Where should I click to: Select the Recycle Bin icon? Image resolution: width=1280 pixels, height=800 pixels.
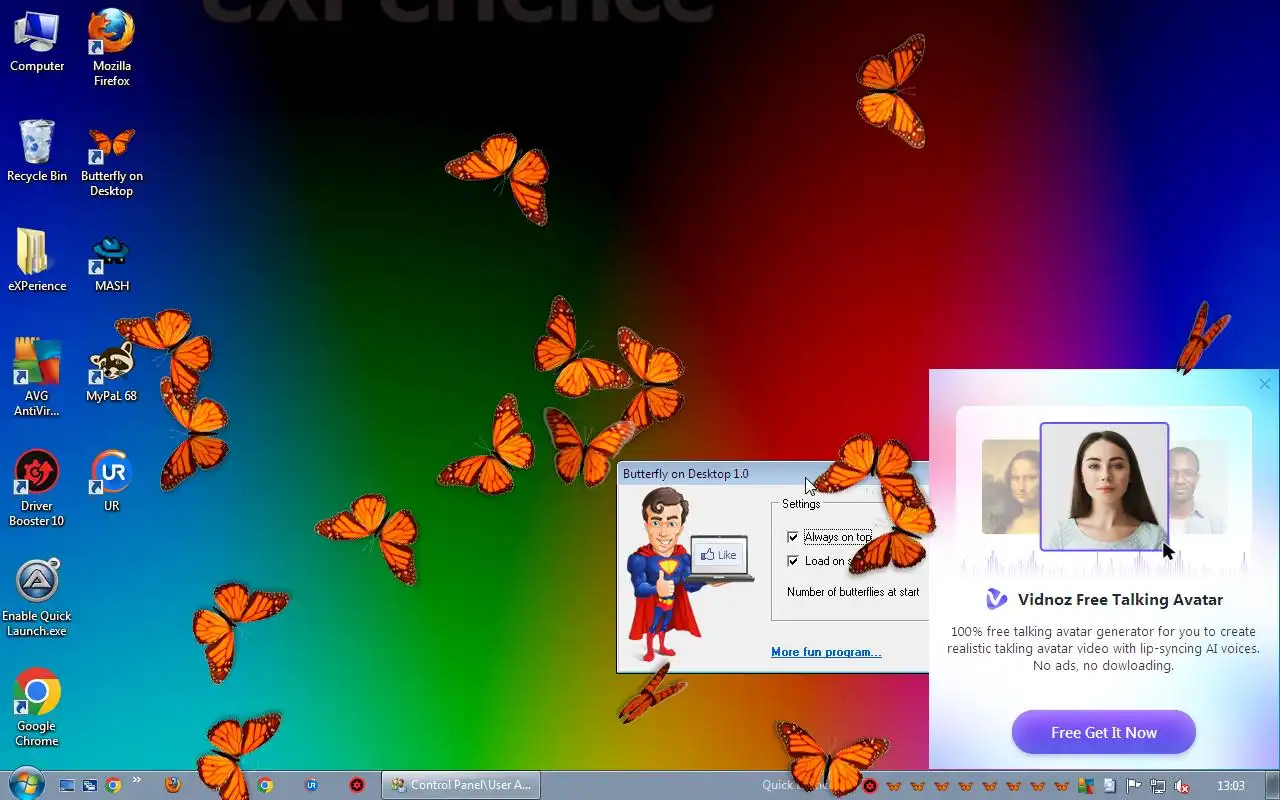(x=37, y=152)
